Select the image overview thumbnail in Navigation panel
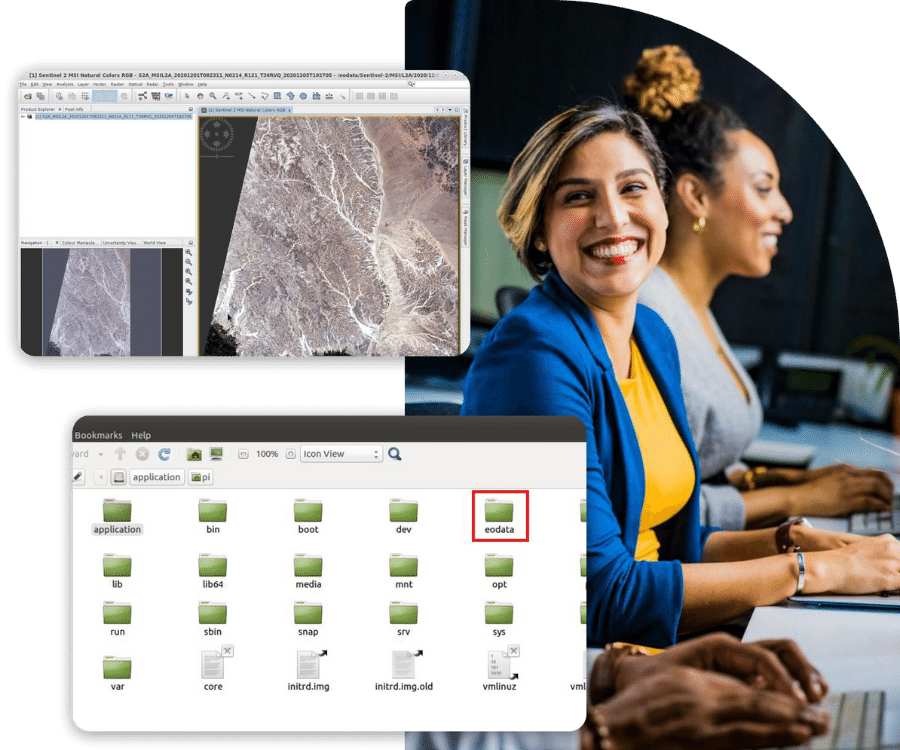The image size is (900, 750). (x=95, y=300)
